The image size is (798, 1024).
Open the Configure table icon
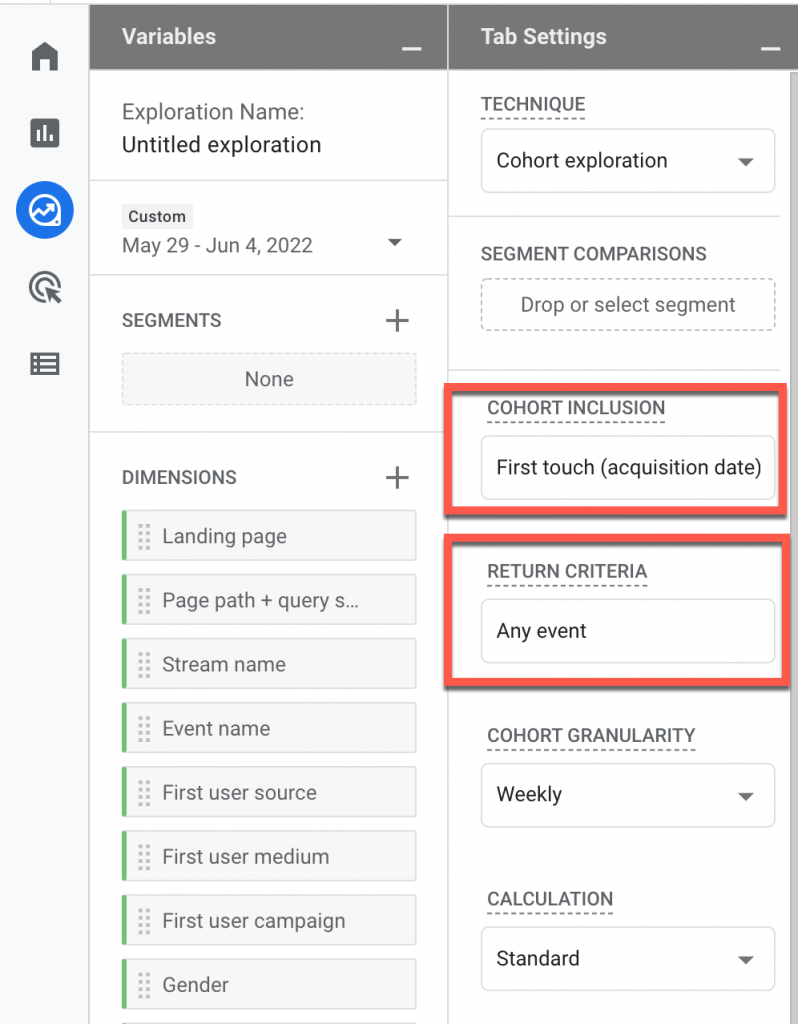[x=44, y=364]
